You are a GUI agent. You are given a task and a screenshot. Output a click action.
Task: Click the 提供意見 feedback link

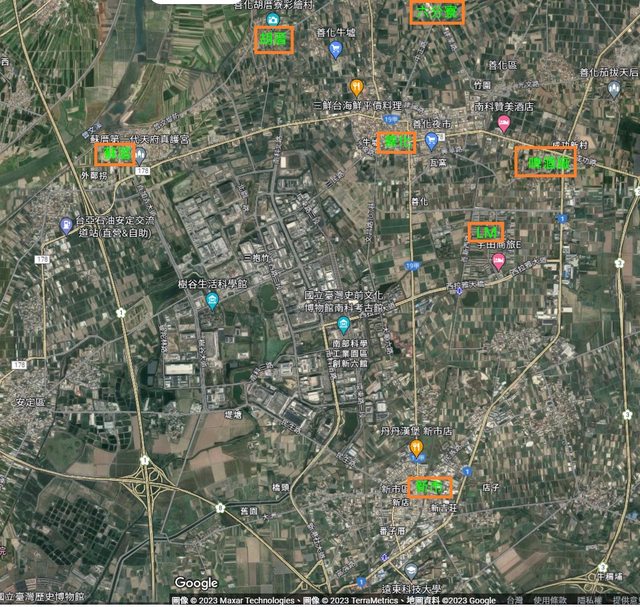pos(623,601)
